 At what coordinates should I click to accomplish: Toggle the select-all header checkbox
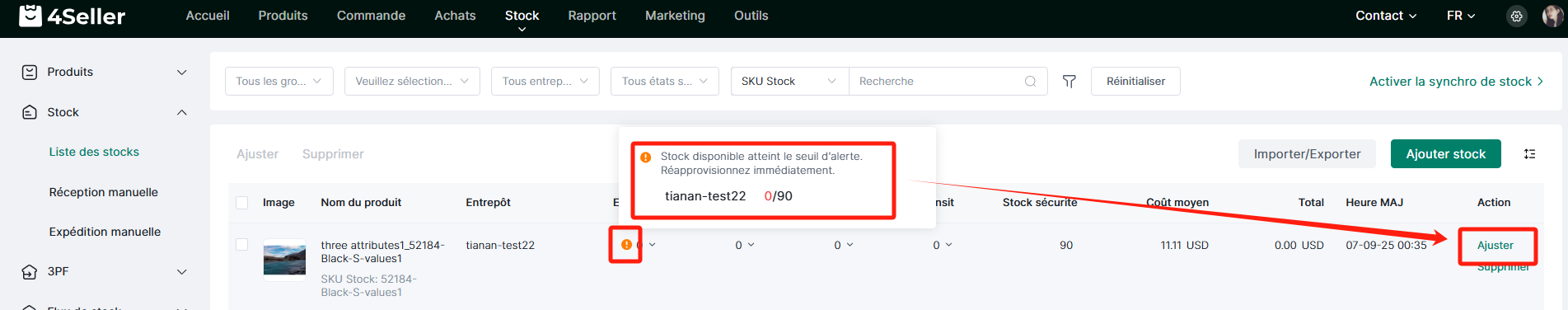pos(241,203)
